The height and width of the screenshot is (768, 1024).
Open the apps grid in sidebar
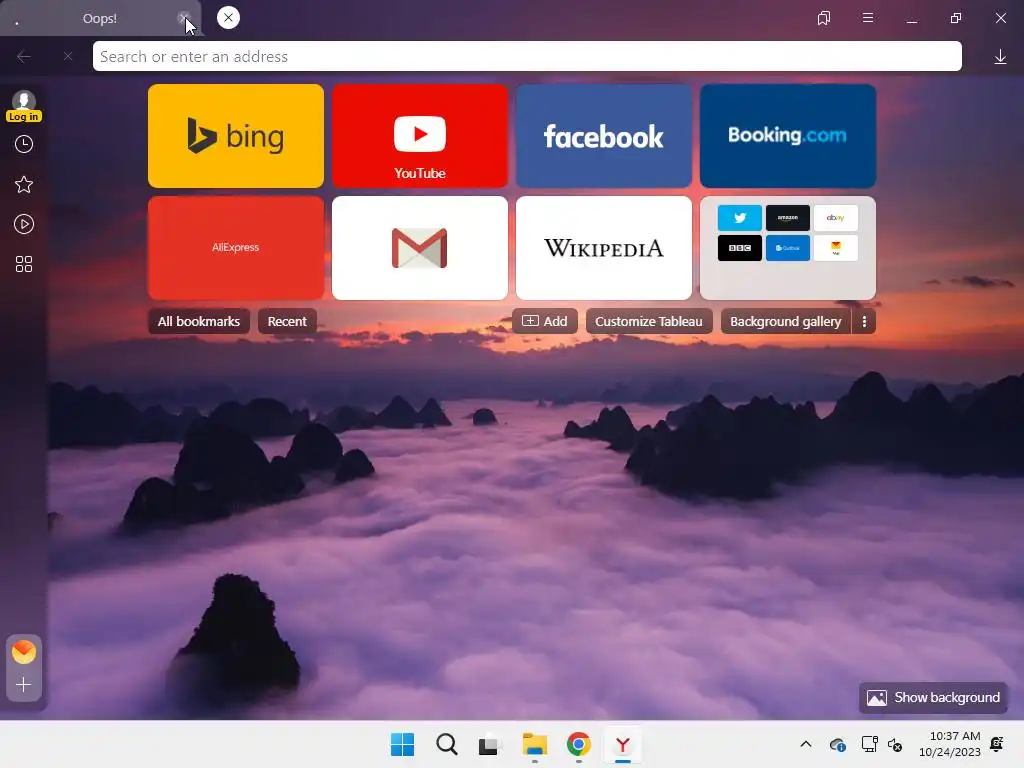[x=24, y=264]
